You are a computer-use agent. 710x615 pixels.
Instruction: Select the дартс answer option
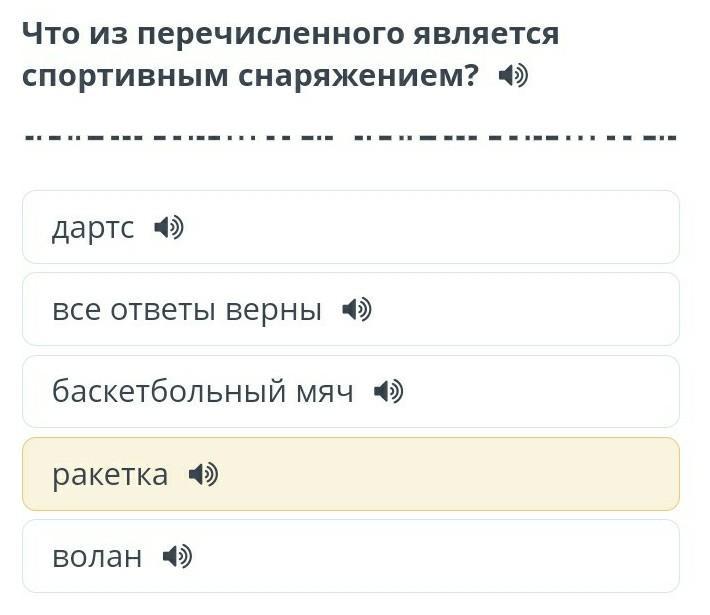pos(351,227)
